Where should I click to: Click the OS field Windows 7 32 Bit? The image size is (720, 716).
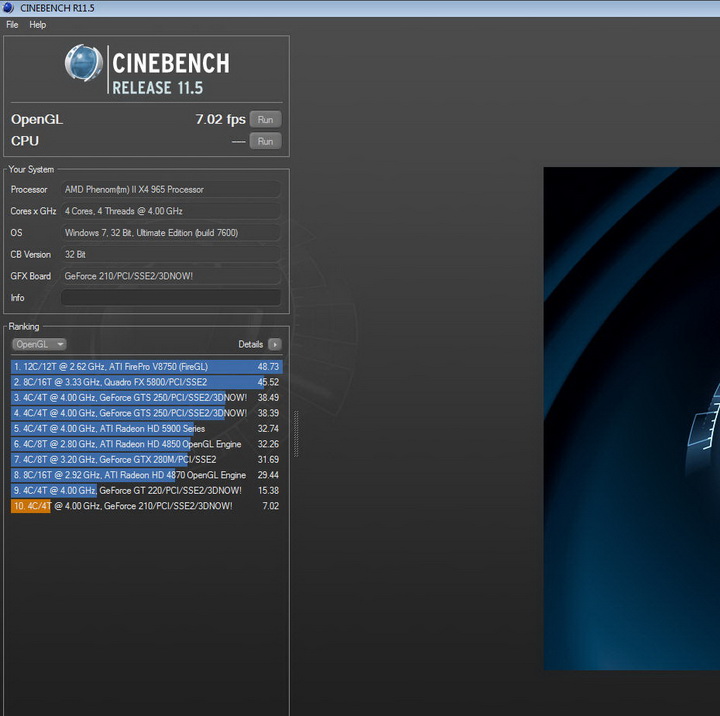click(170, 232)
